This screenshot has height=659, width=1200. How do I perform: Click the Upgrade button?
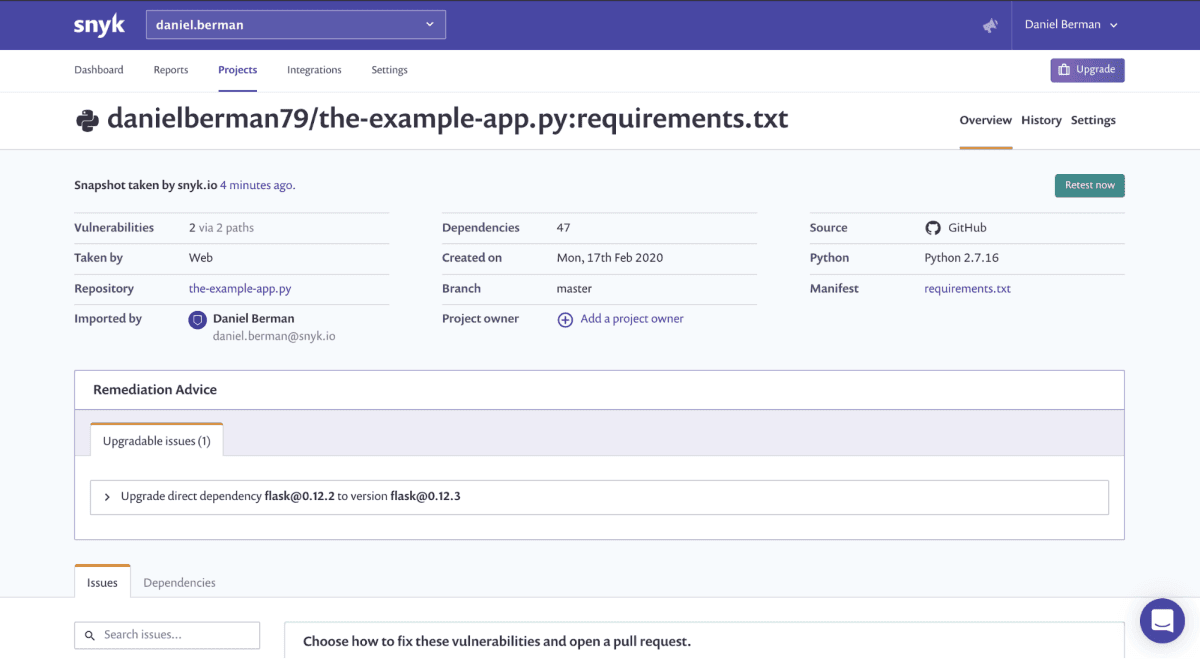(1087, 70)
